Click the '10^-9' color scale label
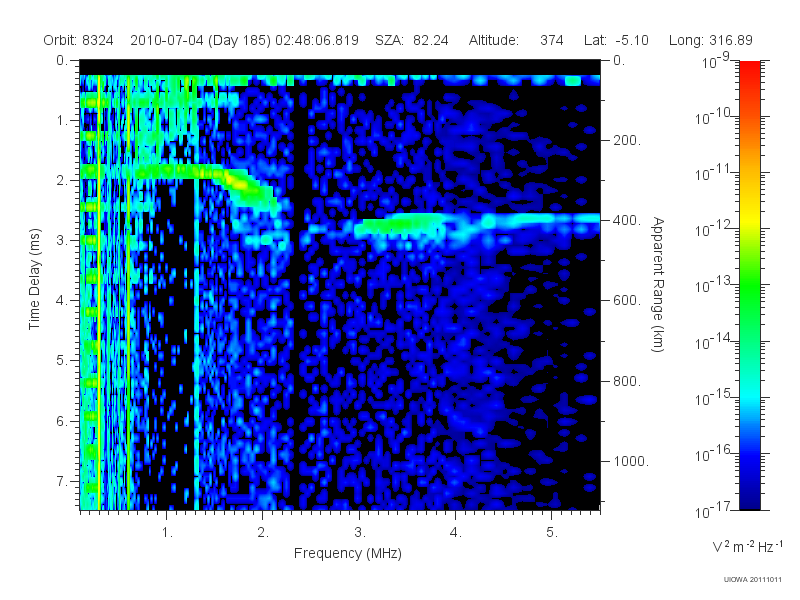This screenshot has height=600, width=800. pos(716,60)
